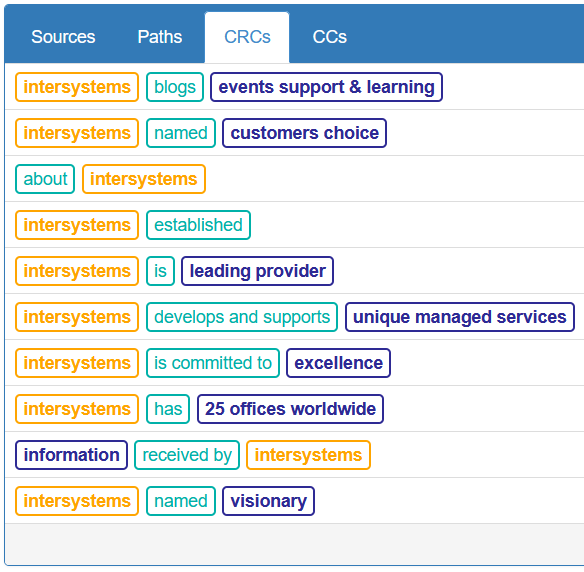Click the 'customers choice' concept tag
Viewport: 584px width, 572px height.
pos(304,133)
